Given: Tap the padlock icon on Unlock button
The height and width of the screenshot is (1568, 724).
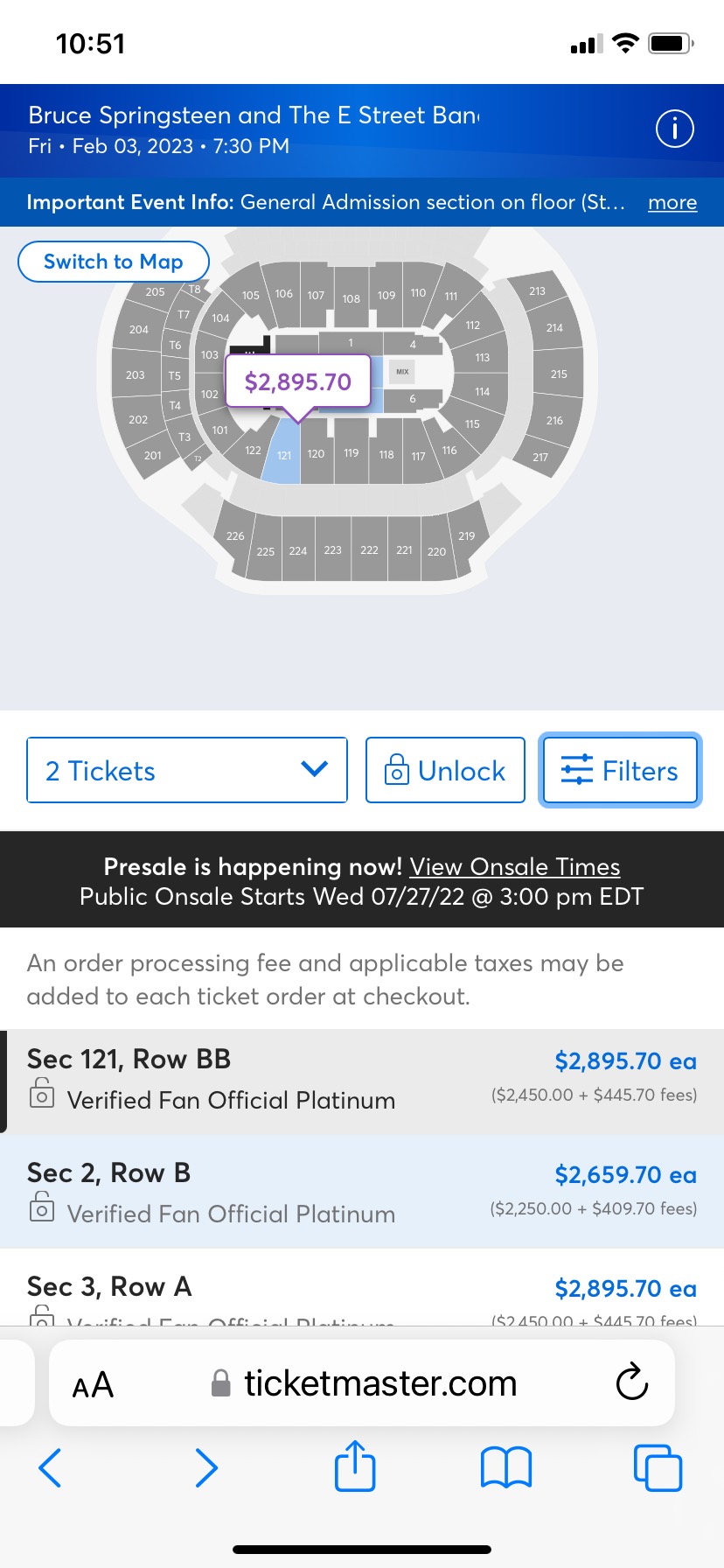Looking at the screenshot, I should [x=396, y=770].
